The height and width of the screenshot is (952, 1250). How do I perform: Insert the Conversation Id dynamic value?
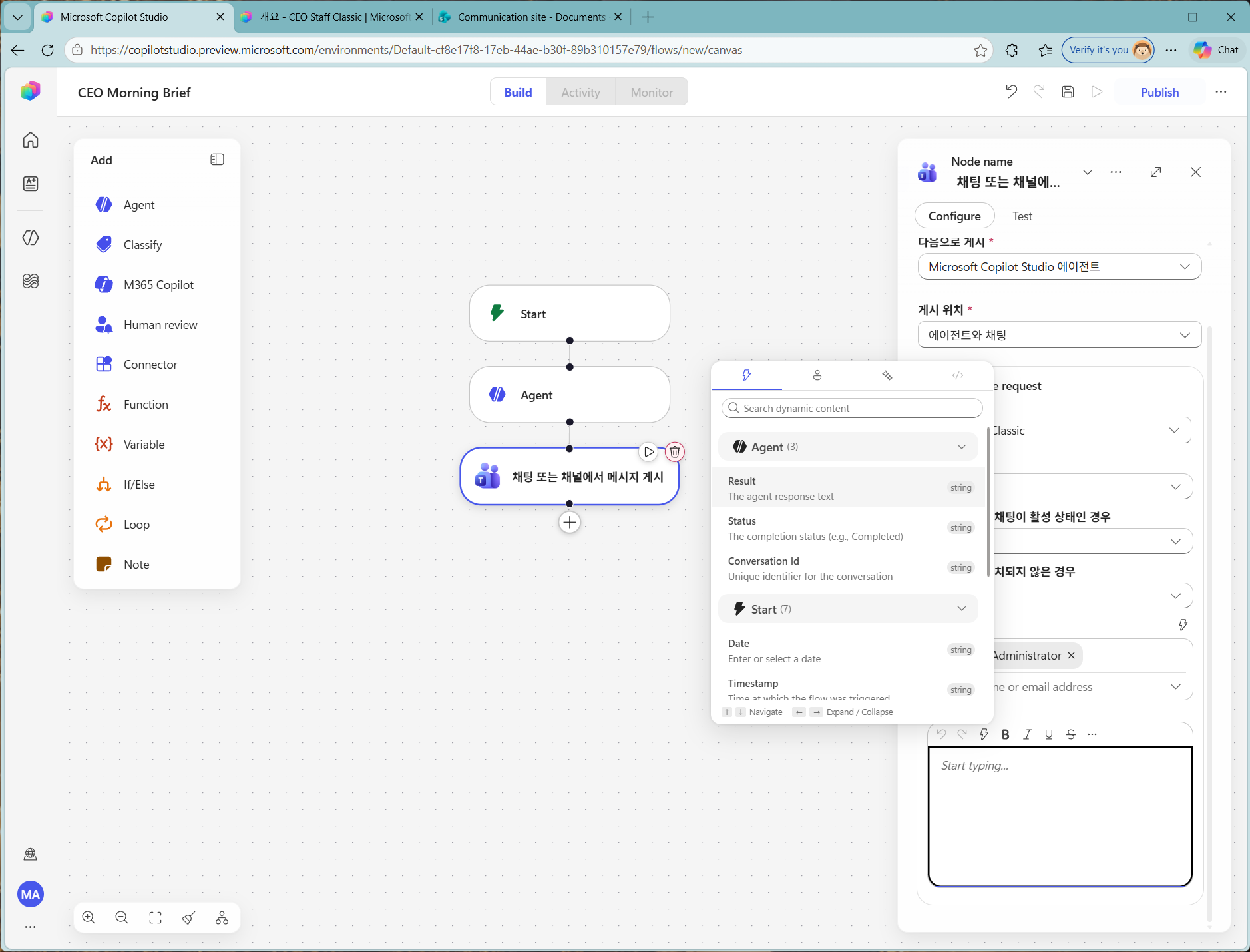point(848,568)
